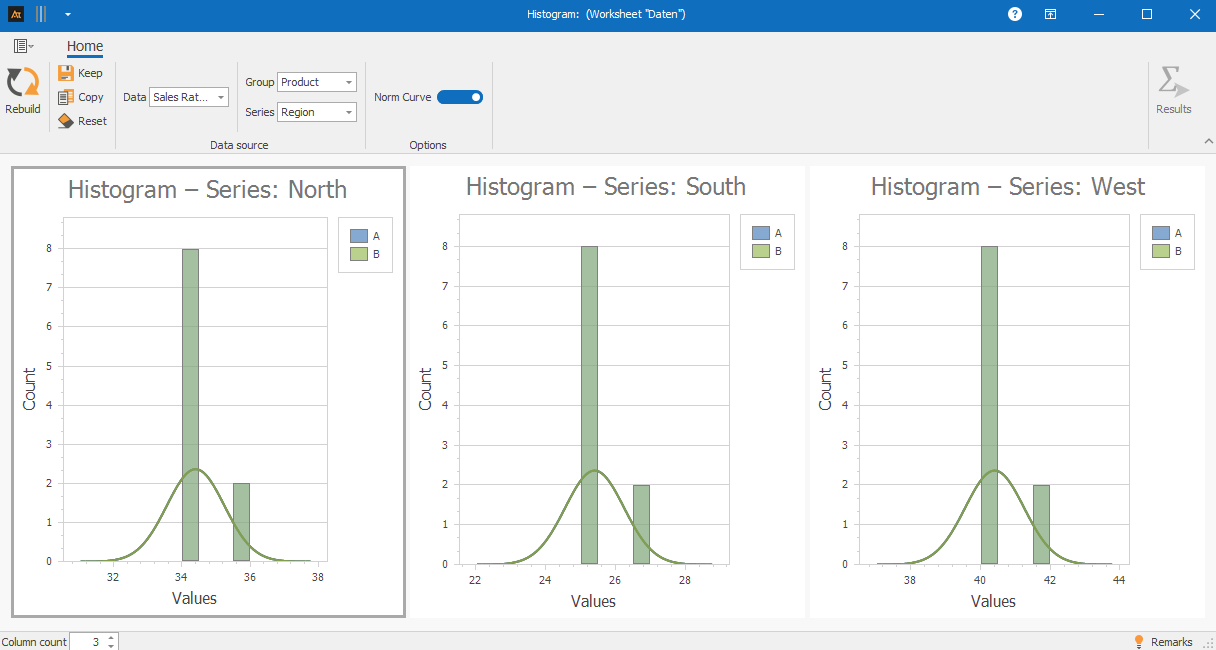This screenshot has width=1216, height=650.
Task: Expand the Series dropdown set to Region
Action: (316, 112)
